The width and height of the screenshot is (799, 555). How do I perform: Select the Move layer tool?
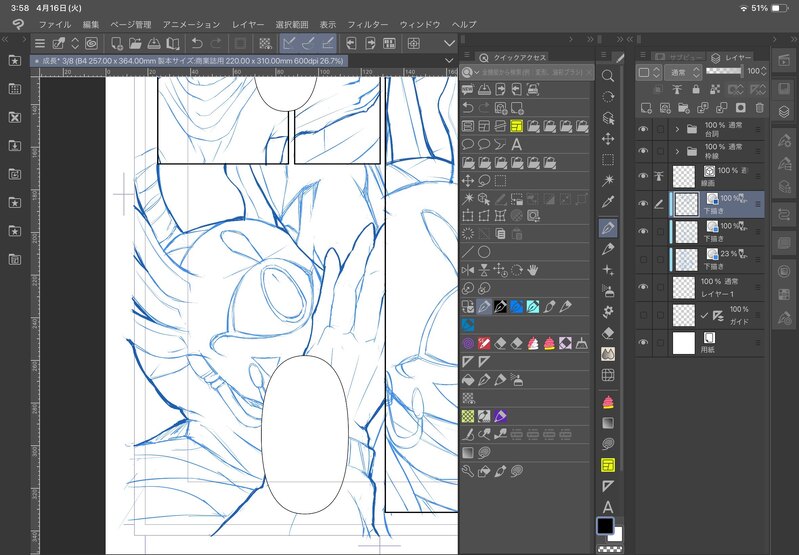click(x=608, y=138)
